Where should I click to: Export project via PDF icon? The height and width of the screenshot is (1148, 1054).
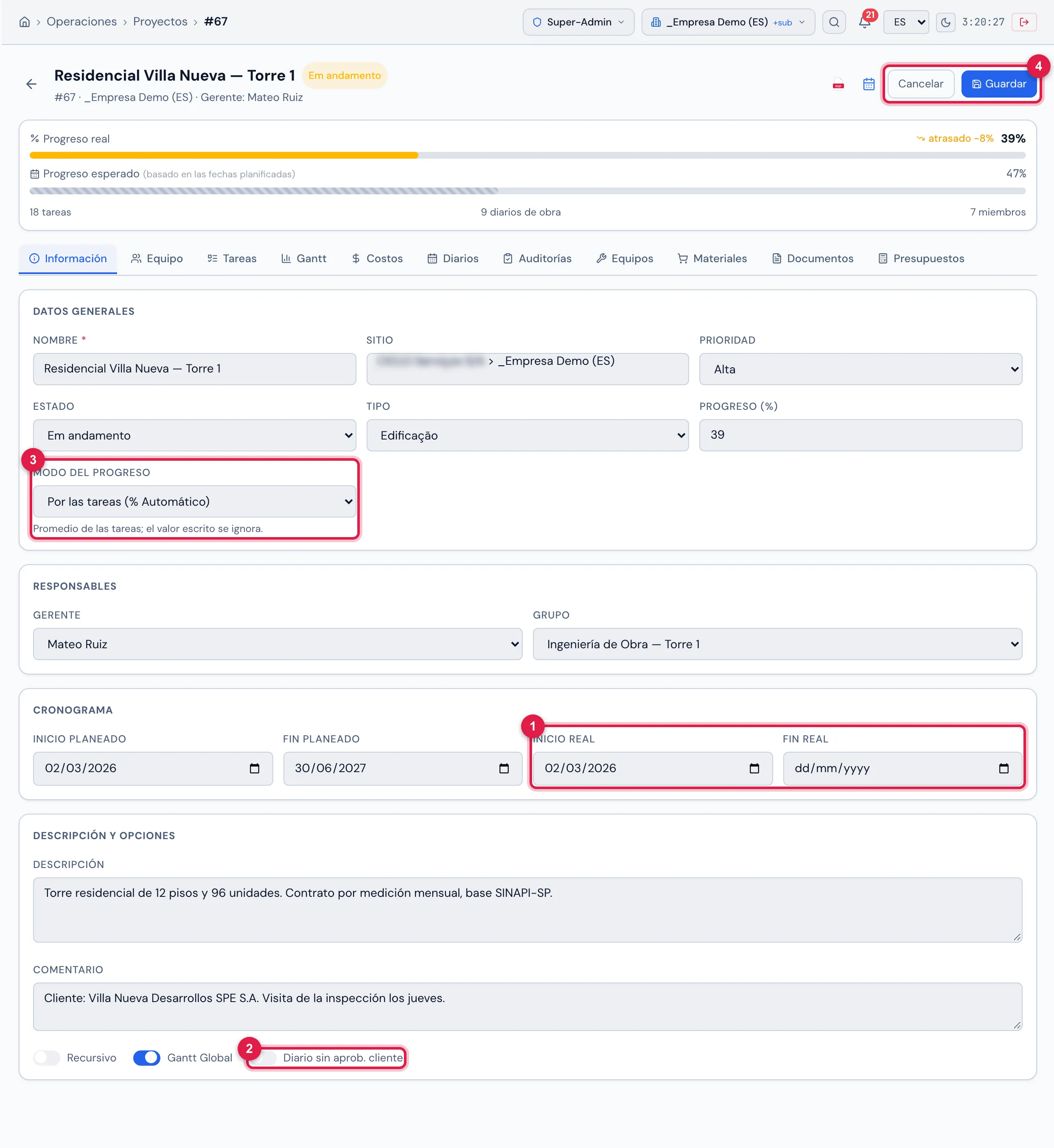click(838, 84)
